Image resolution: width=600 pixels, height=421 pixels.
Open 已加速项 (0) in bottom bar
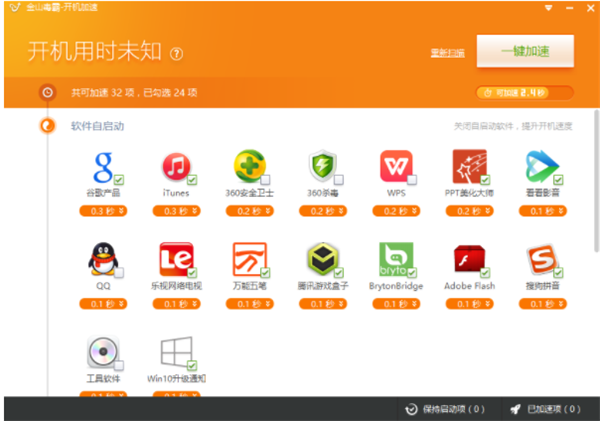click(545, 409)
